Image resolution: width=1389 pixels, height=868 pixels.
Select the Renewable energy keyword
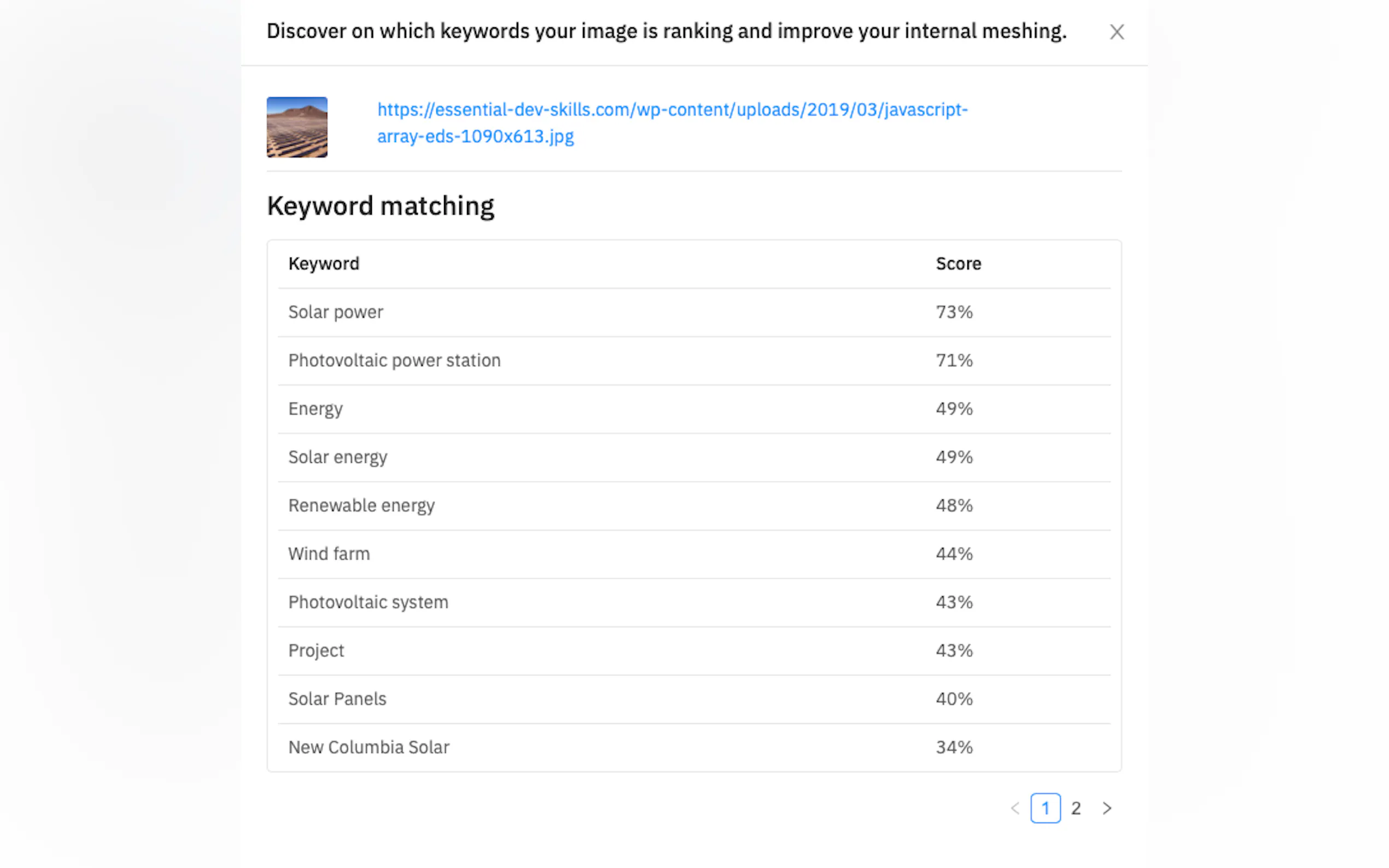(x=361, y=505)
